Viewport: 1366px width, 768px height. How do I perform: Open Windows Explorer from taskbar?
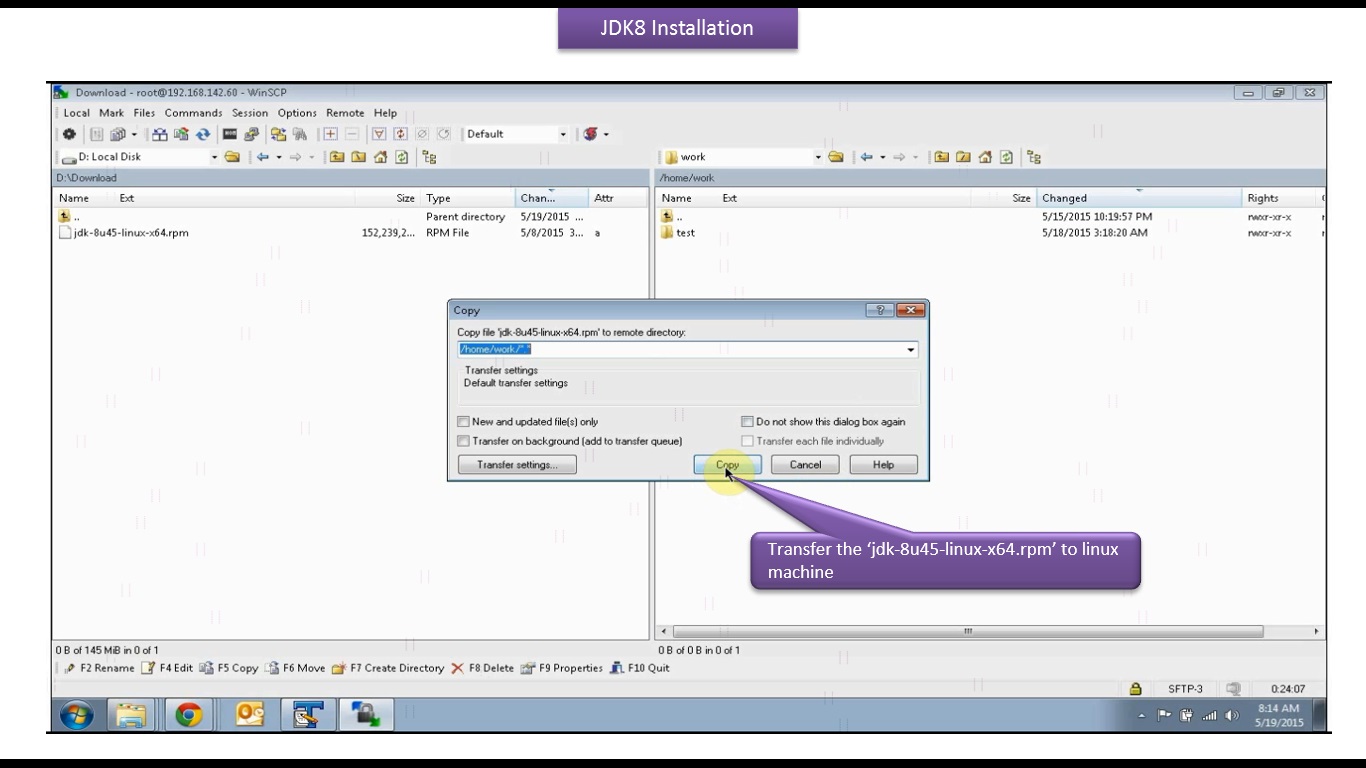(130, 714)
